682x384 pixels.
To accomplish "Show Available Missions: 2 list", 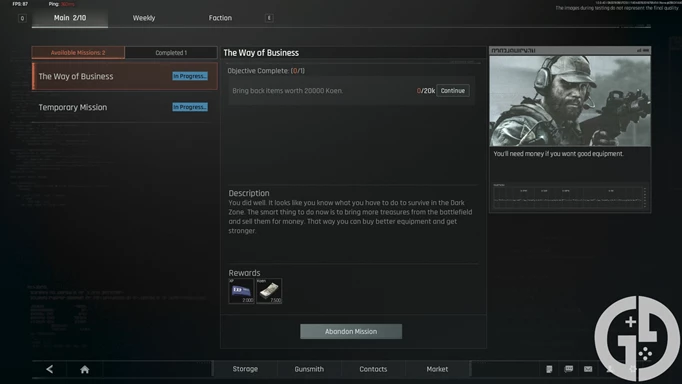I will point(78,53).
